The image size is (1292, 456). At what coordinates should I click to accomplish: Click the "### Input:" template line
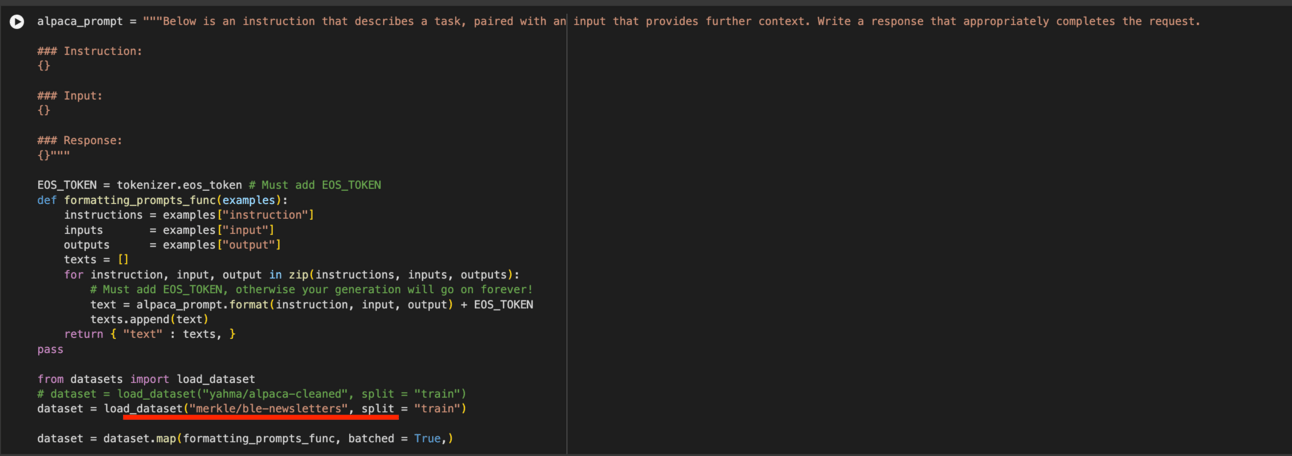point(70,96)
